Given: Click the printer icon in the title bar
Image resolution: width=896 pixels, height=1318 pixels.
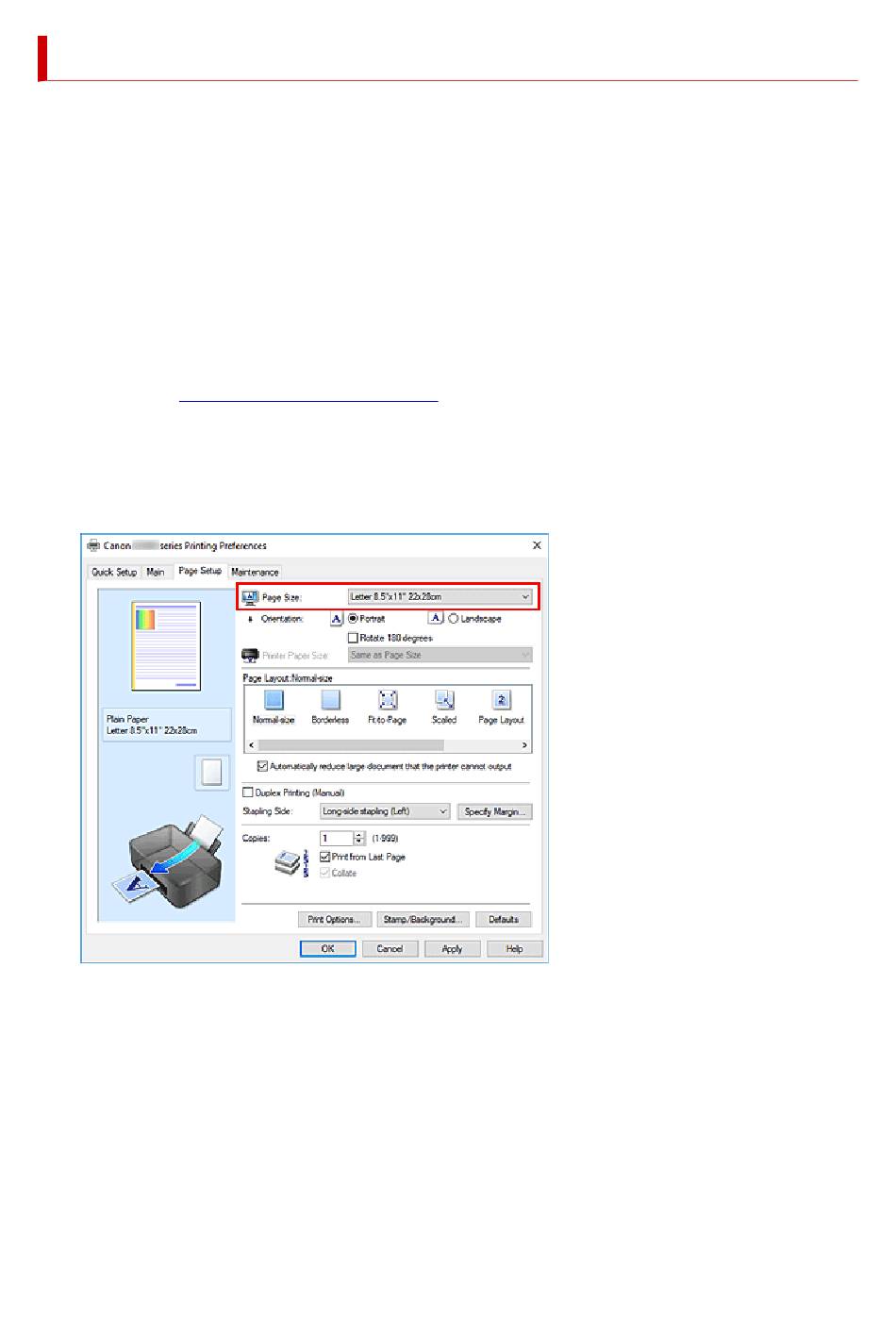Looking at the screenshot, I should coord(93,545).
